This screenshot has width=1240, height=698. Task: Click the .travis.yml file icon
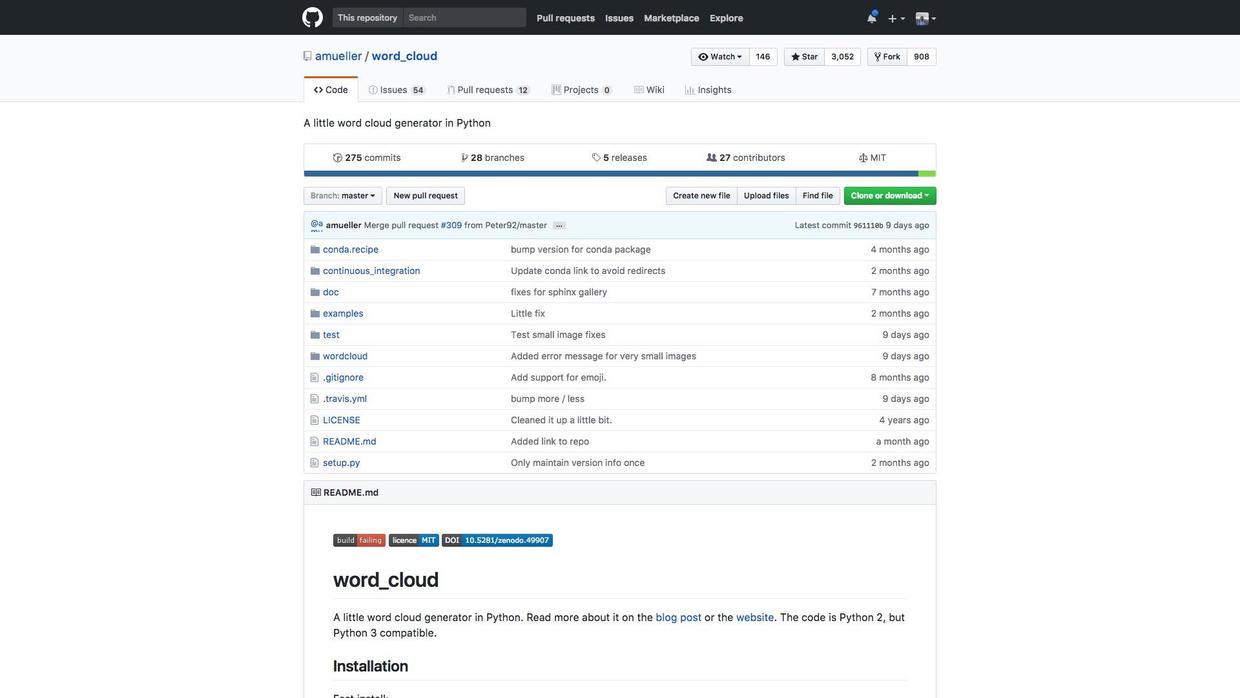[315, 399]
